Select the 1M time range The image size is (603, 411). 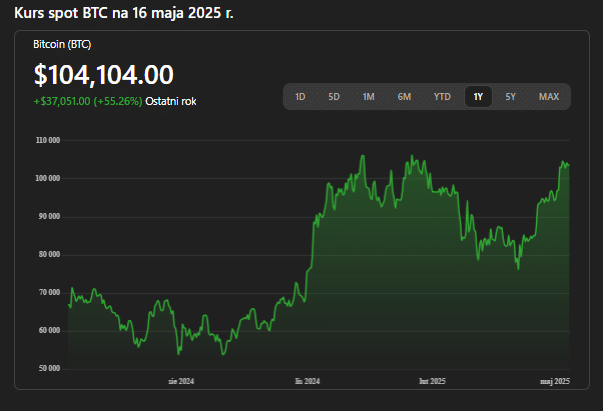coord(368,97)
